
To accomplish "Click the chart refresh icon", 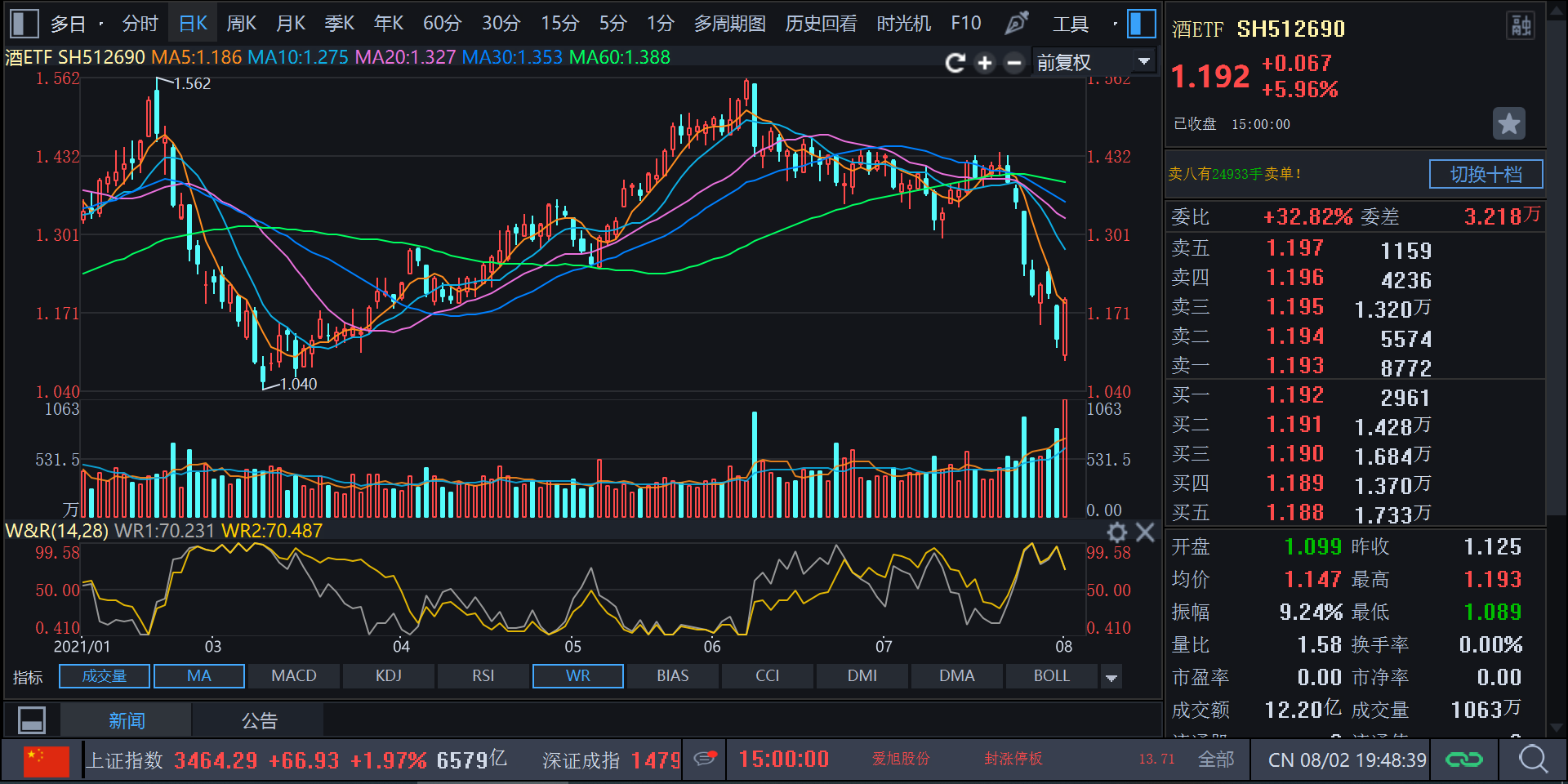I will [x=955, y=63].
